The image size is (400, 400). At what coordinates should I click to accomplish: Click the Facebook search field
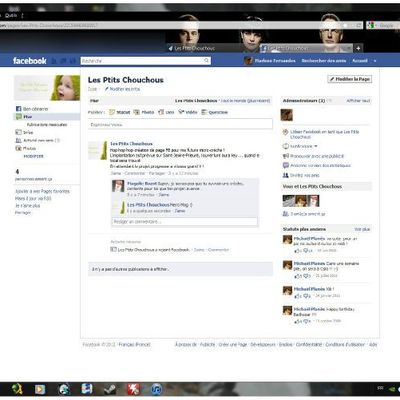146,61
